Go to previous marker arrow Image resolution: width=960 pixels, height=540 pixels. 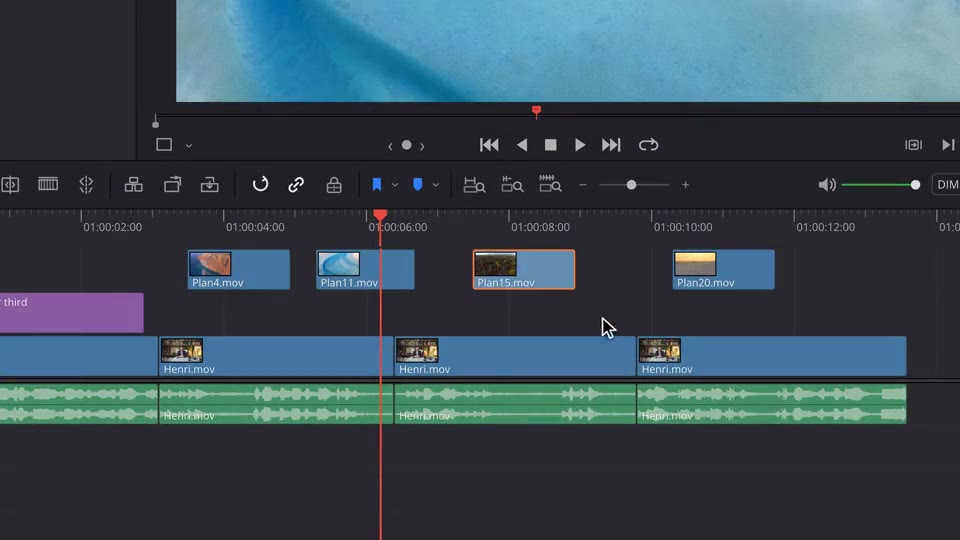pos(390,146)
